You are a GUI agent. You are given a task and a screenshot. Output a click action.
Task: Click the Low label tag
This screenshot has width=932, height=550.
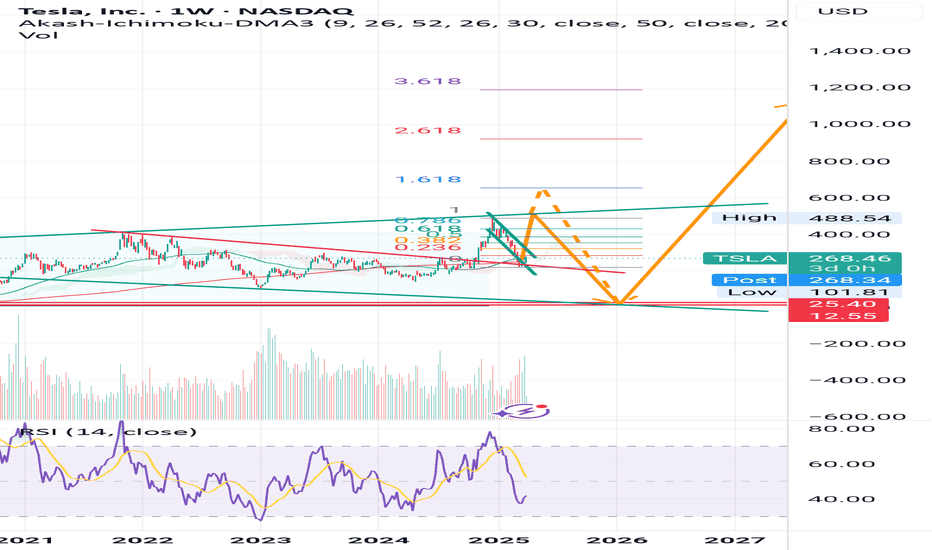click(x=752, y=292)
